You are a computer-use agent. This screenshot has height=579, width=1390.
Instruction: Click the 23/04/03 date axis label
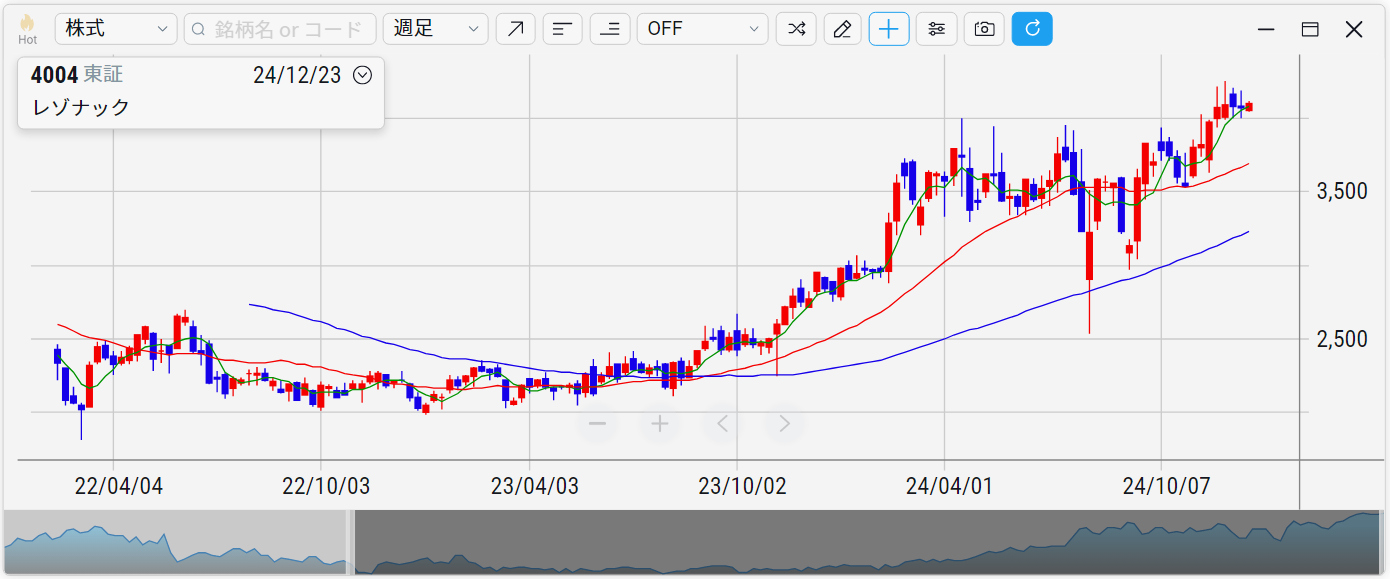(x=534, y=486)
